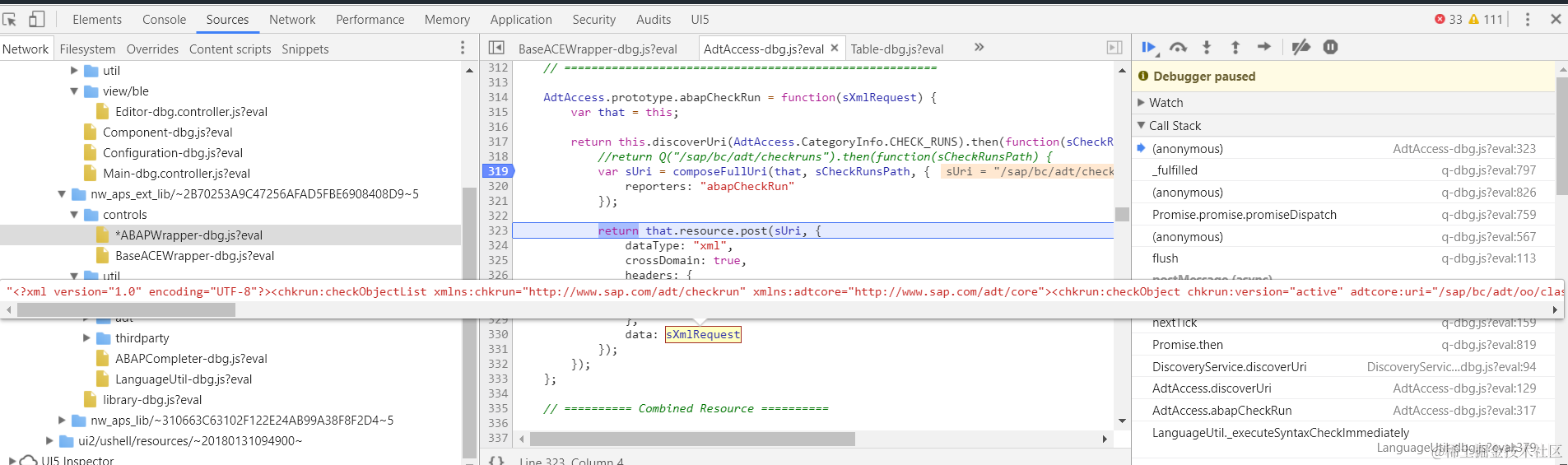Click the red errors count icon
This screenshot has height=465, width=1568.
(x=1440, y=19)
